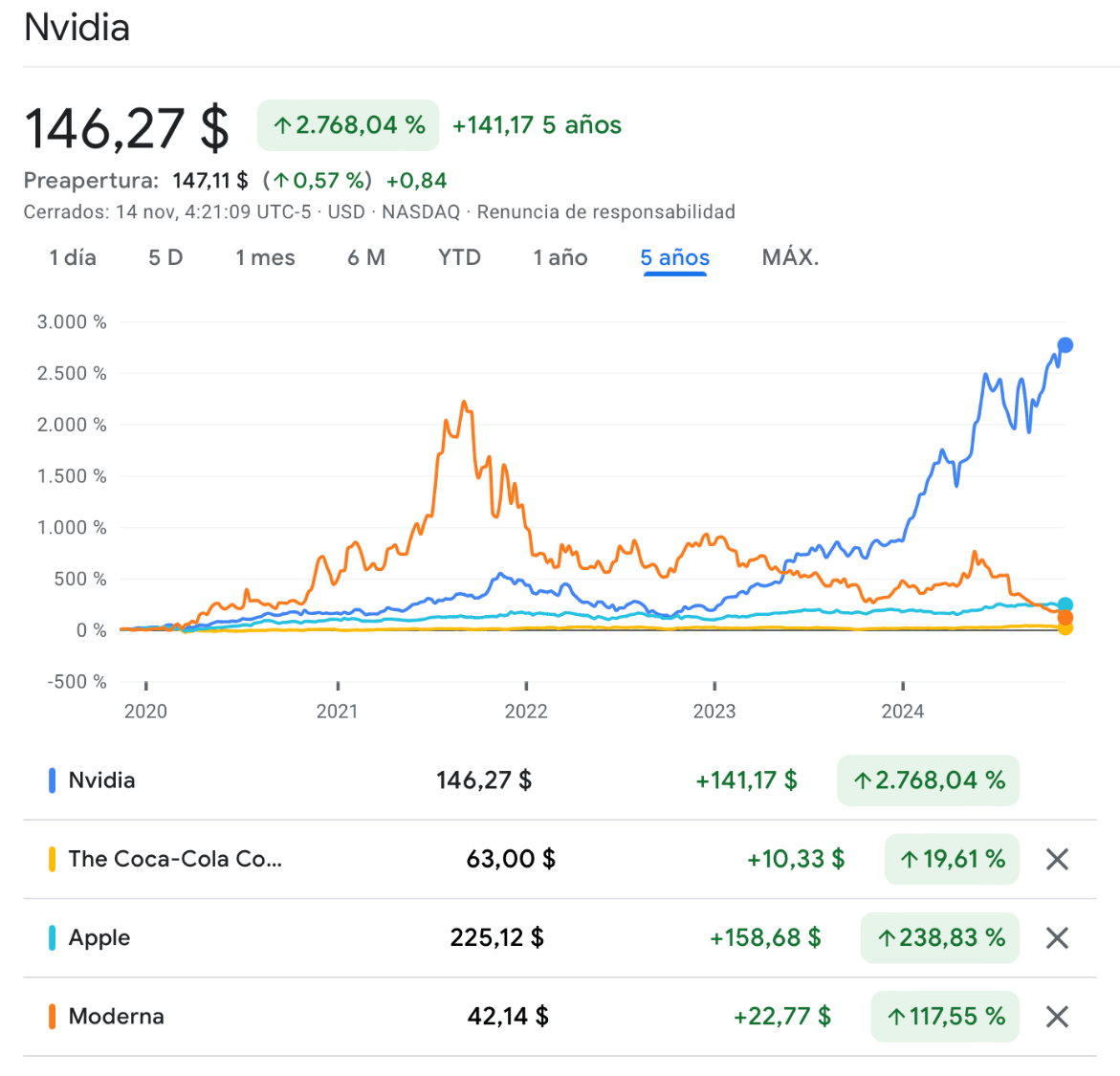Viewport: 1120px width, 1076px height.
Task: Select the YTD range tab
Action: pyautogui.click(x=459, y=257)
